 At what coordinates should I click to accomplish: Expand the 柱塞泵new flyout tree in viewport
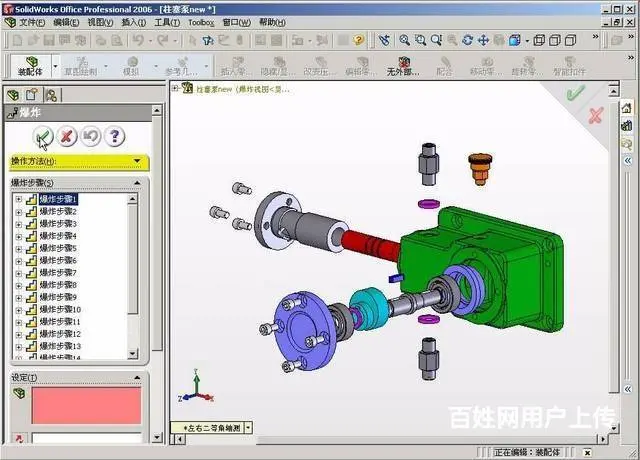[175, 88]
